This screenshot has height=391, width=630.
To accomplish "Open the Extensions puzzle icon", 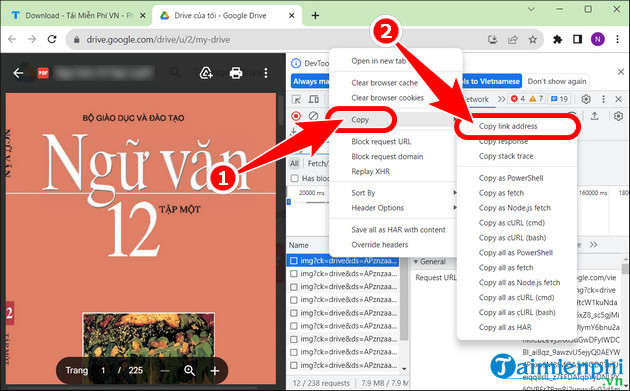I will pos(557,39).
